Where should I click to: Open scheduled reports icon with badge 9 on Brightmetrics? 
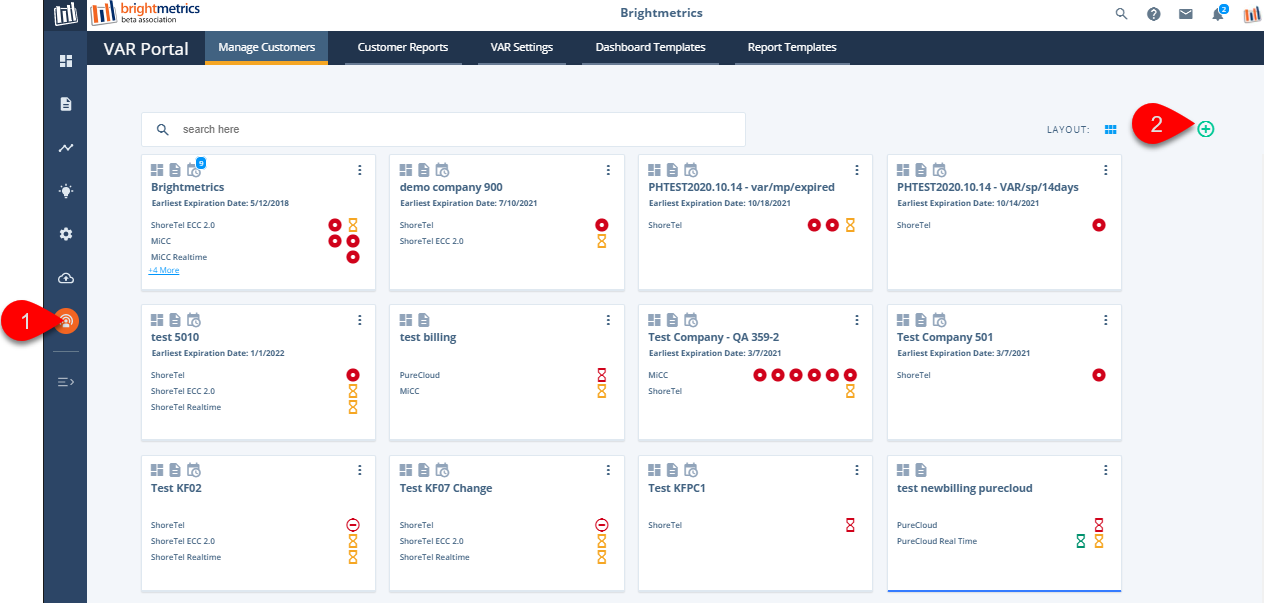coord(193,169)
